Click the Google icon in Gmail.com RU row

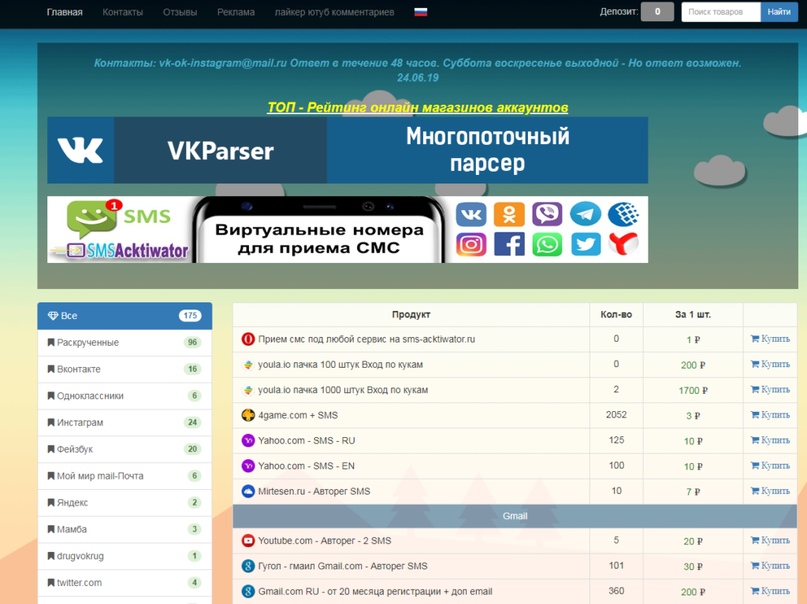(248, 591)
